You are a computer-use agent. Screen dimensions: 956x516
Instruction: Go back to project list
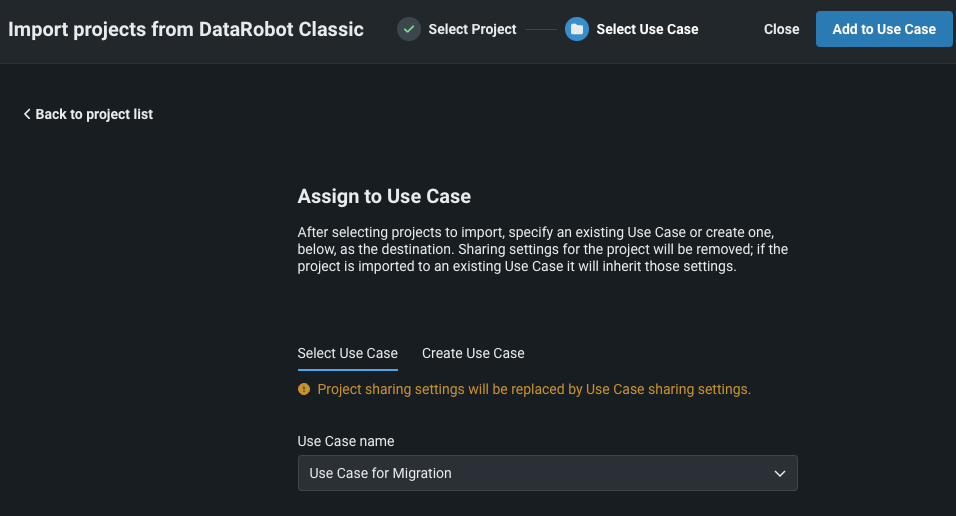94,114
